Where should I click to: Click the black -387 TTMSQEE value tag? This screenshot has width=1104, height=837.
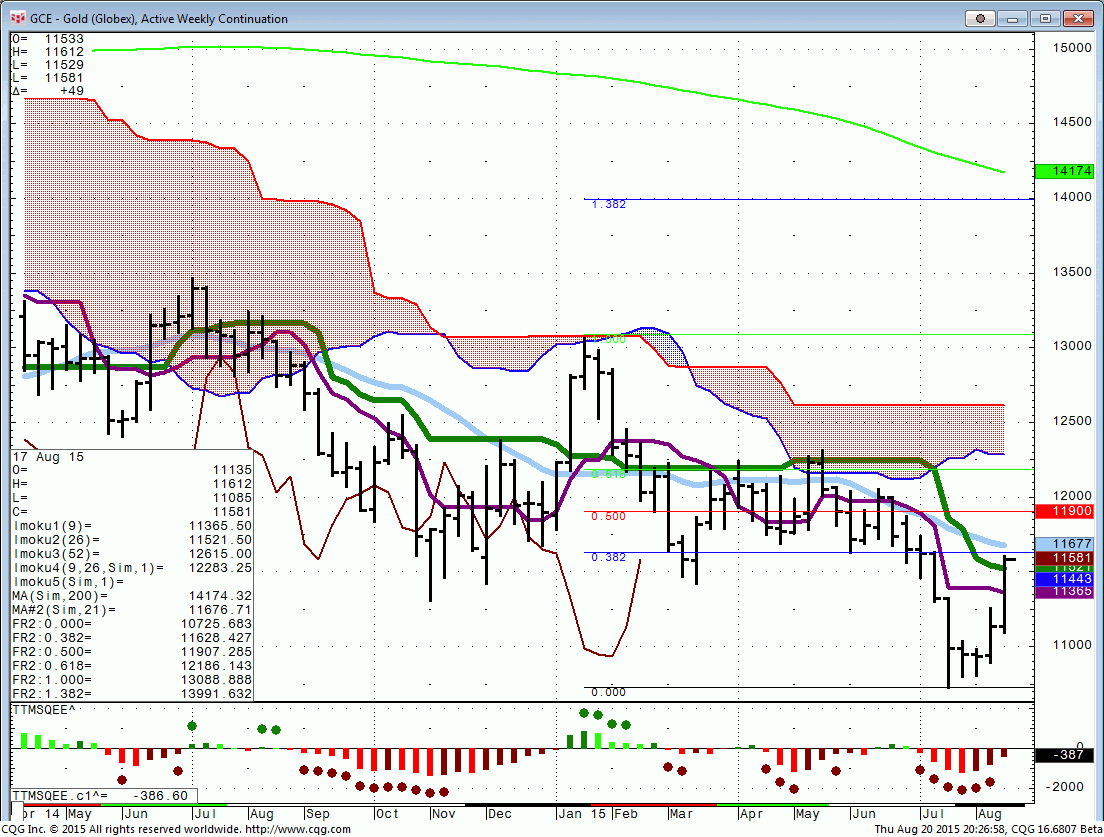(x=1065, y=755)
